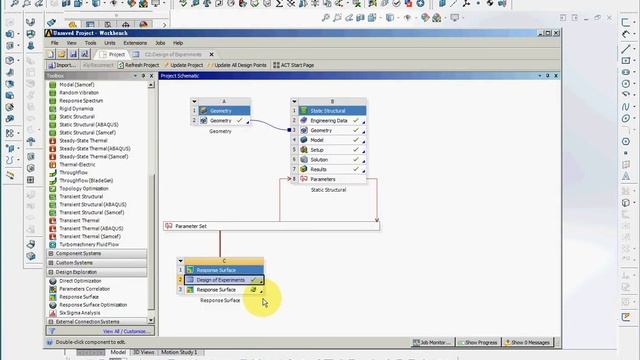Select the Response Surface cell in system C
The height and width of the screenshot is (360, 640).
[224, 290]
